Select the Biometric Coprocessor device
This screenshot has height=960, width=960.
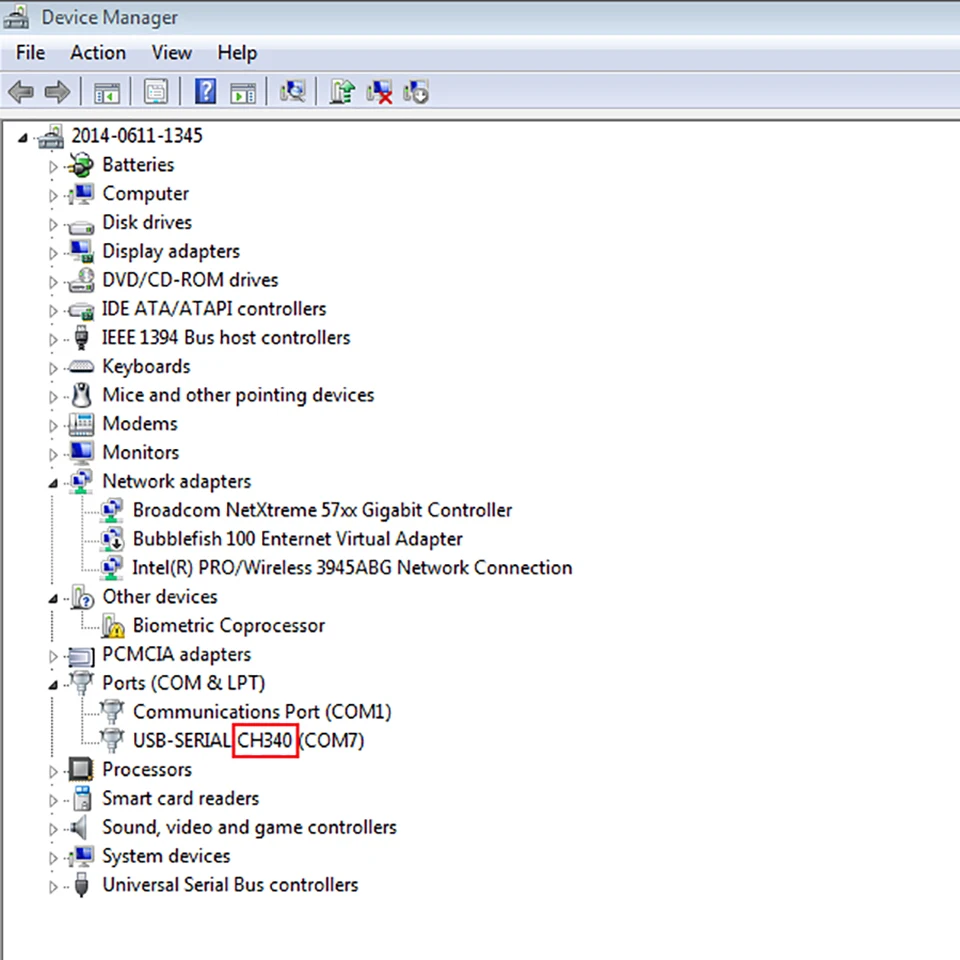(x=228, y=625)
